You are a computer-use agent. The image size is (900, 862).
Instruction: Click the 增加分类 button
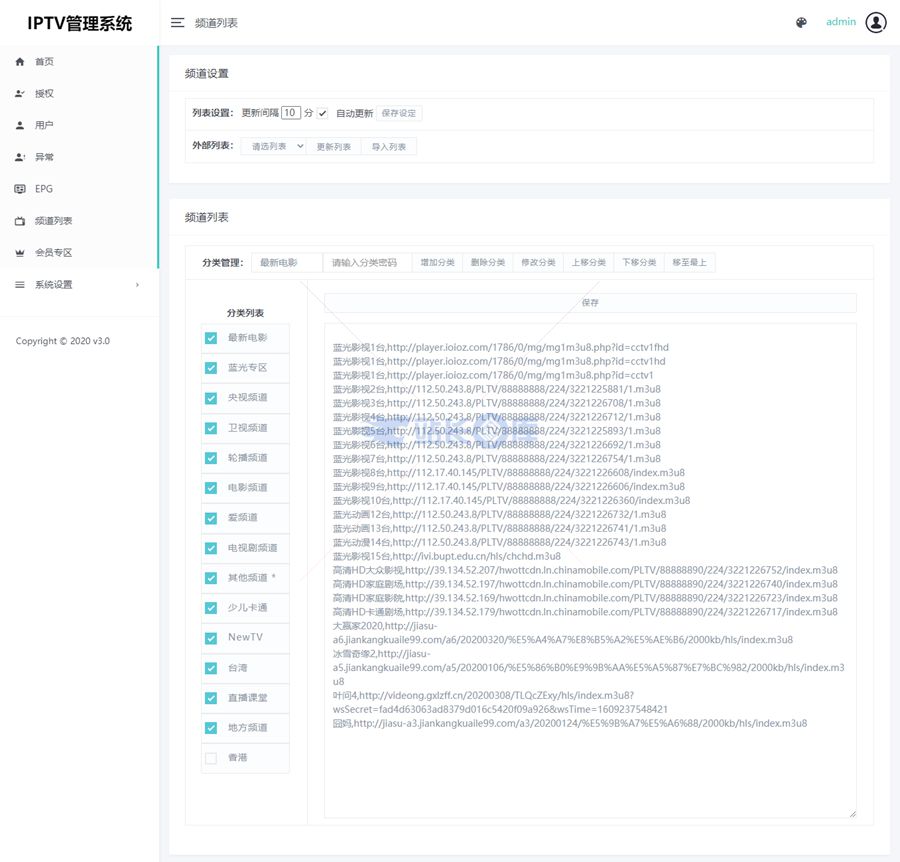tap(437, 263)
